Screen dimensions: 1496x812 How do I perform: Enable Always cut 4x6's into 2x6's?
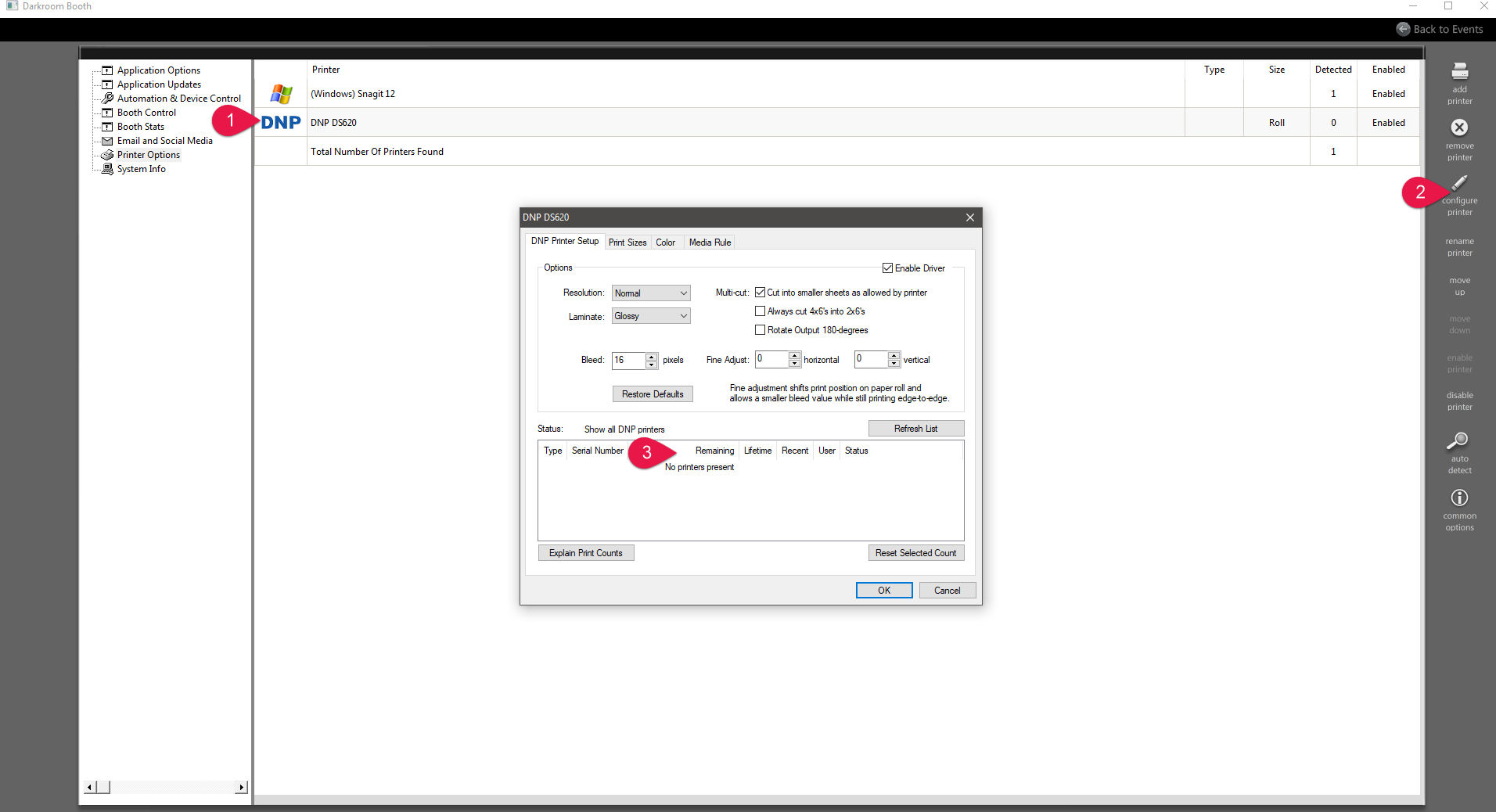tap(760, 311)
